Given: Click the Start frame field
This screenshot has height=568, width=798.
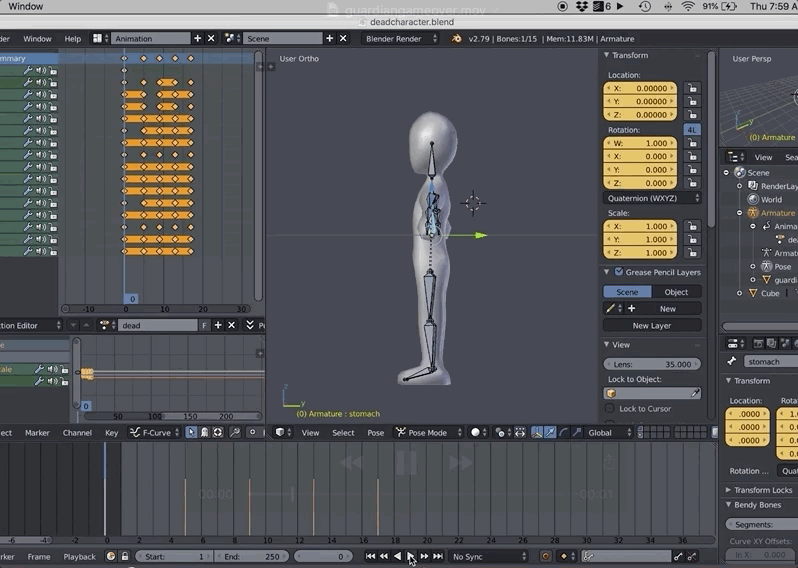Looking at the screenshot, I should (174, 557).
